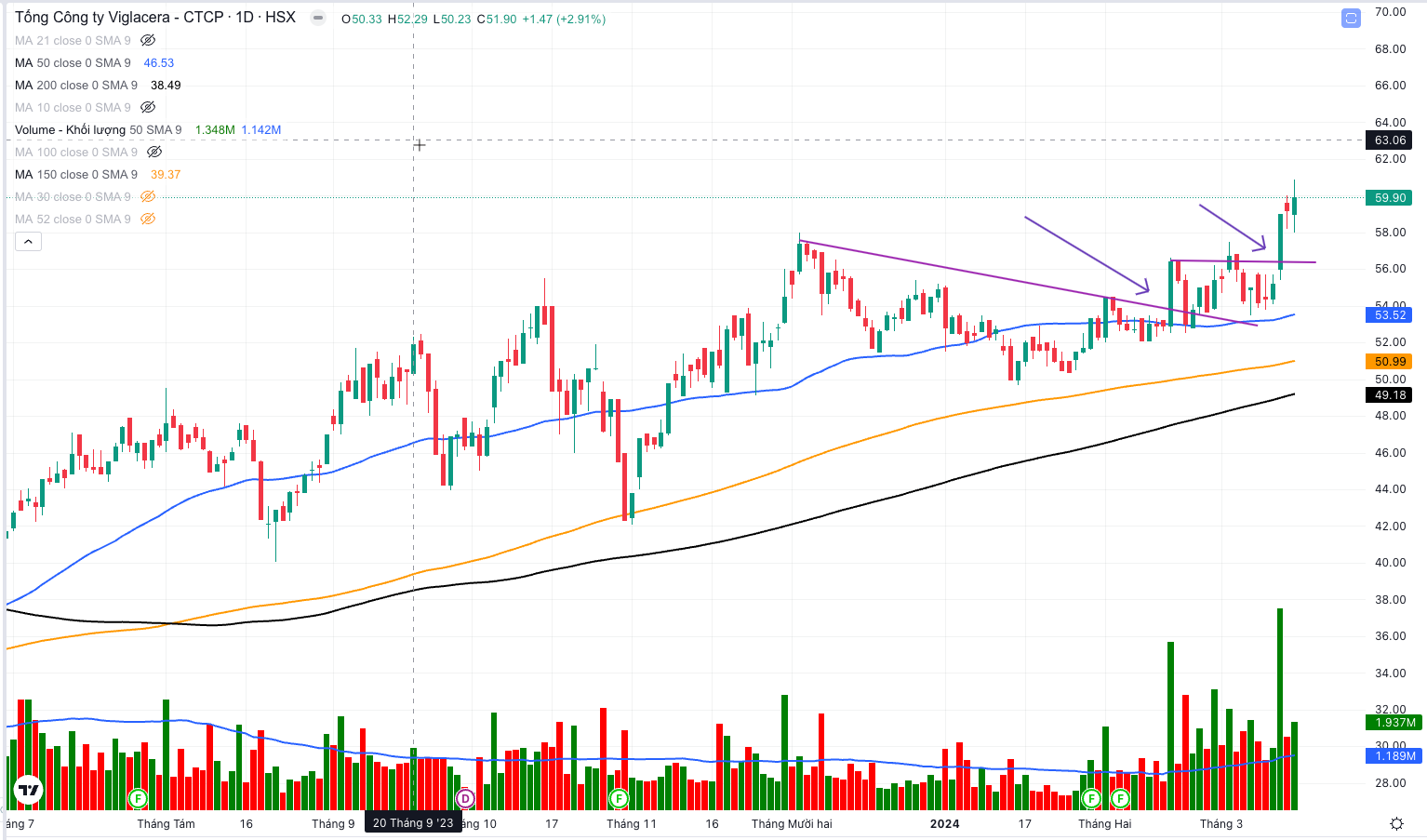Select the MA 150 close indicator legend
The height and width of the screenshot is (840, 1427).
coord(76,174)
